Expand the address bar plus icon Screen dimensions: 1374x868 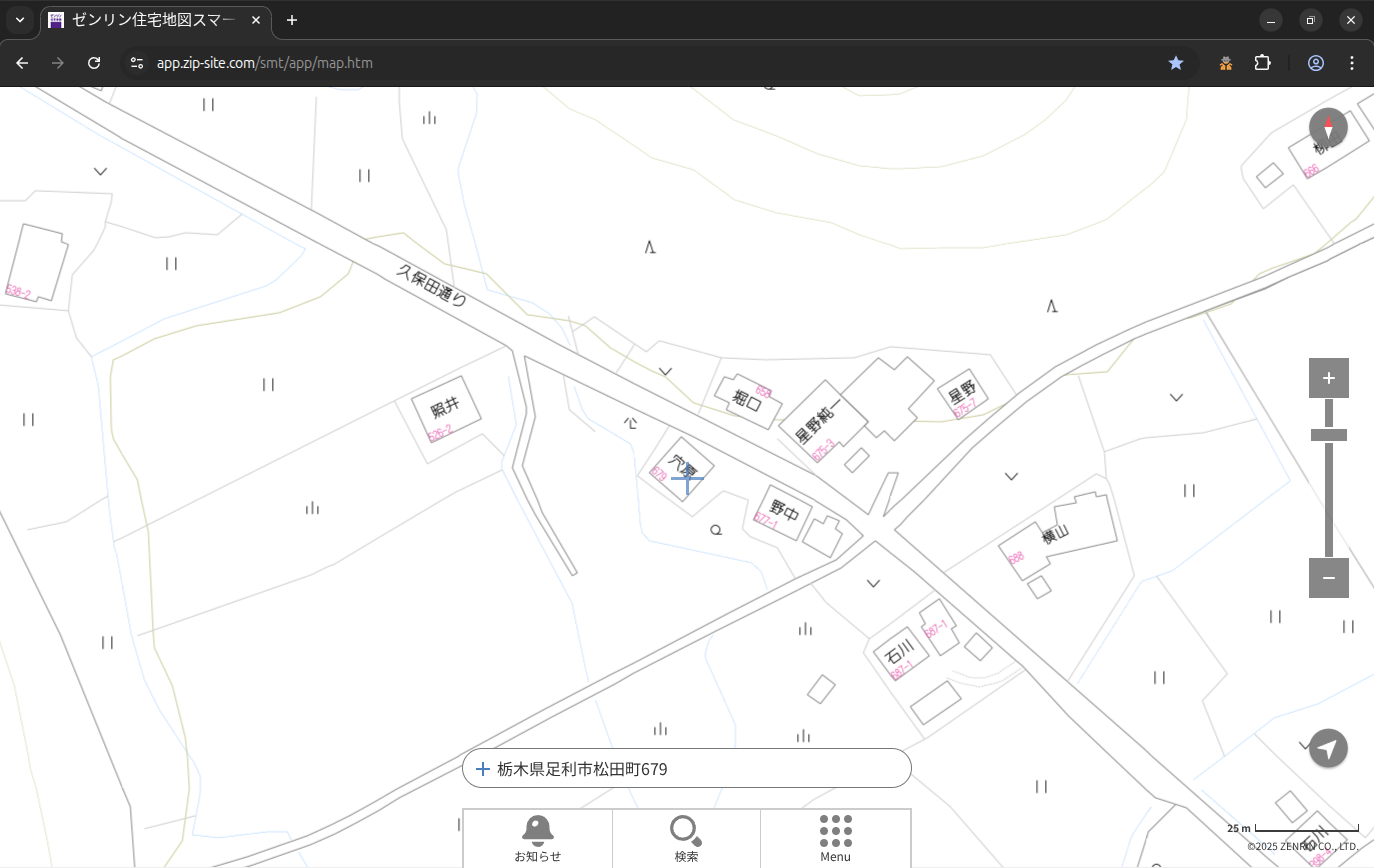[x=483, y=769]
